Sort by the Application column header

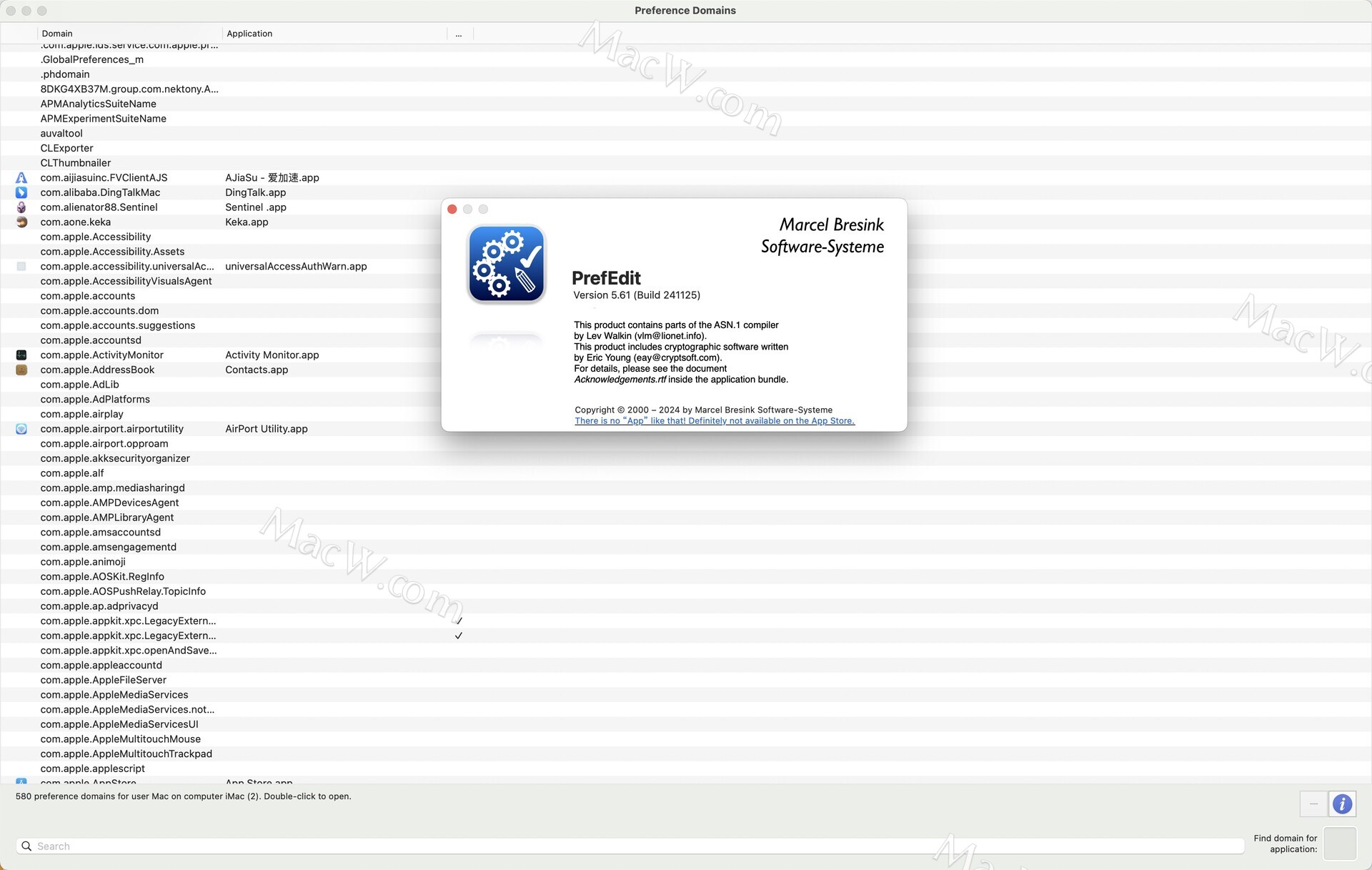coord(334,34)
